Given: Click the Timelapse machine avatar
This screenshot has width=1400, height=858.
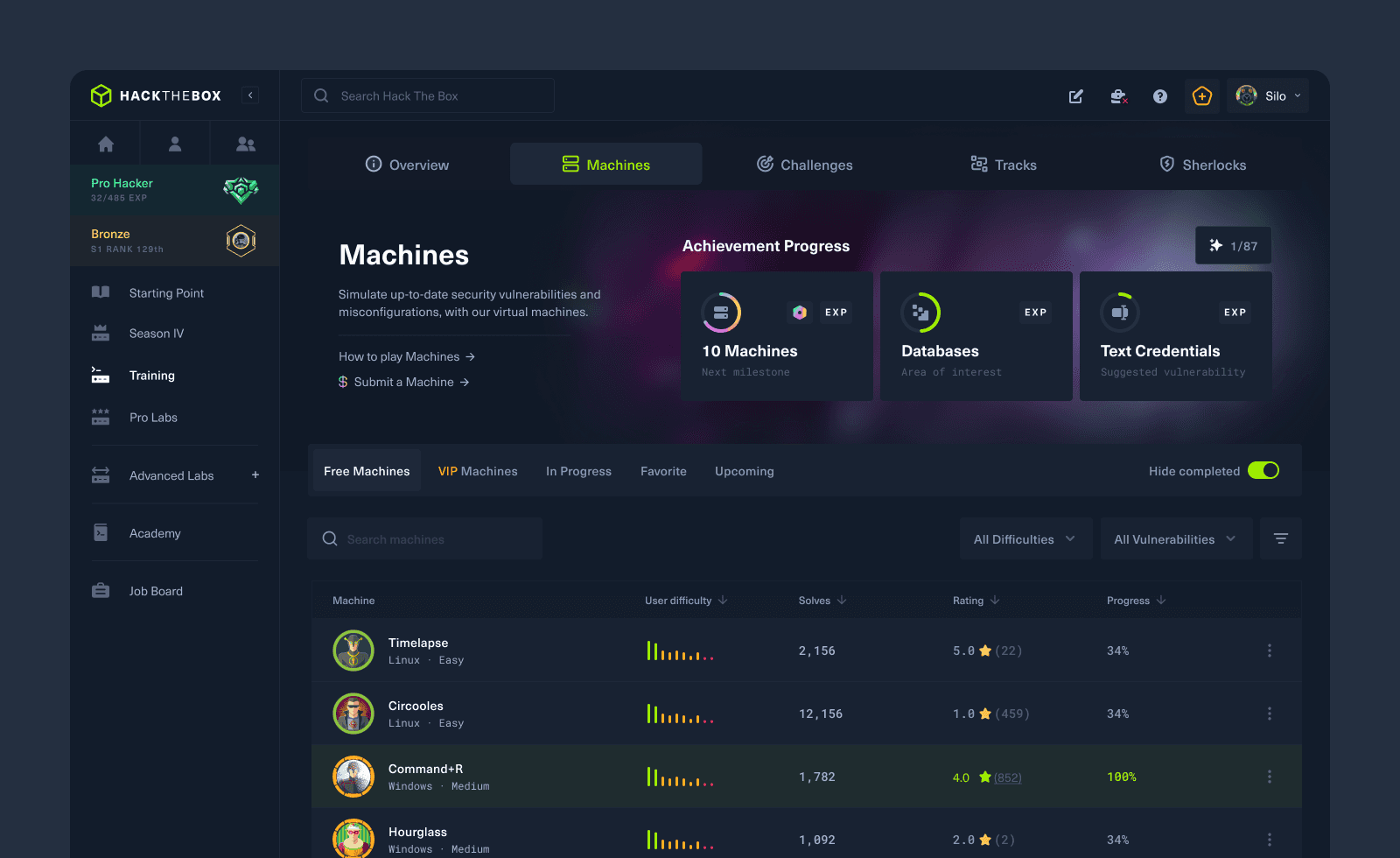Looking at the screenshot, I should [x=353, y=651].
